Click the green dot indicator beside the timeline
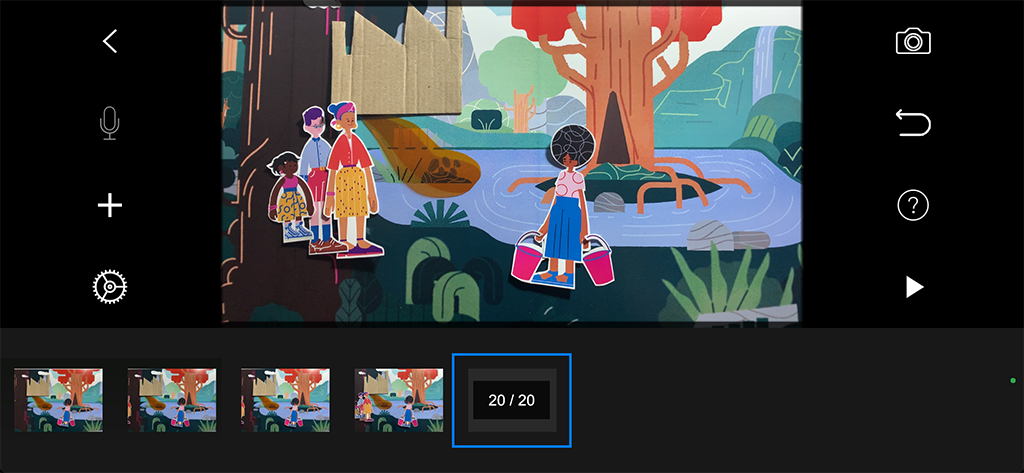1024x473 pixels. [x=1012, y=381]
